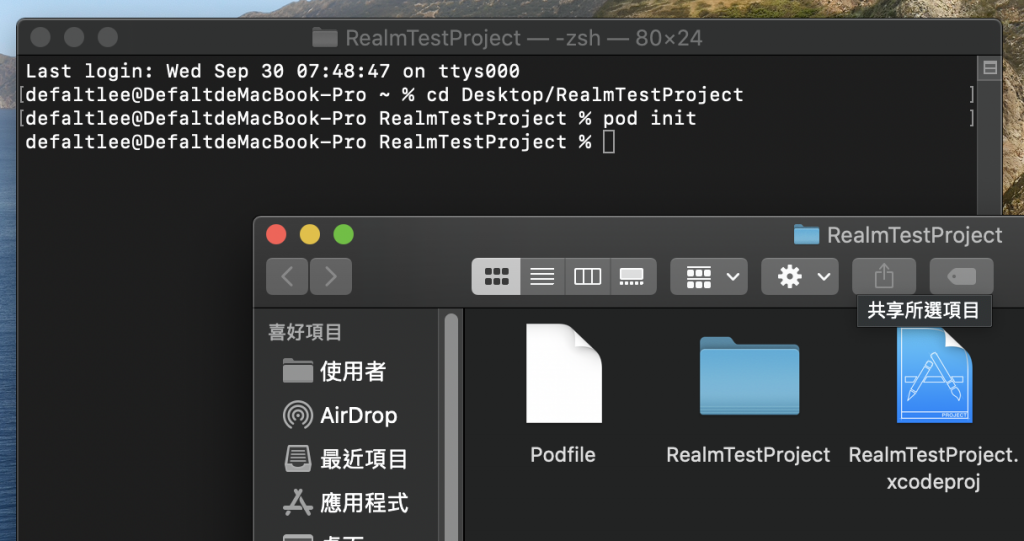Close the Finder window with red button
1024x541 pixels.
click(276, 235)
